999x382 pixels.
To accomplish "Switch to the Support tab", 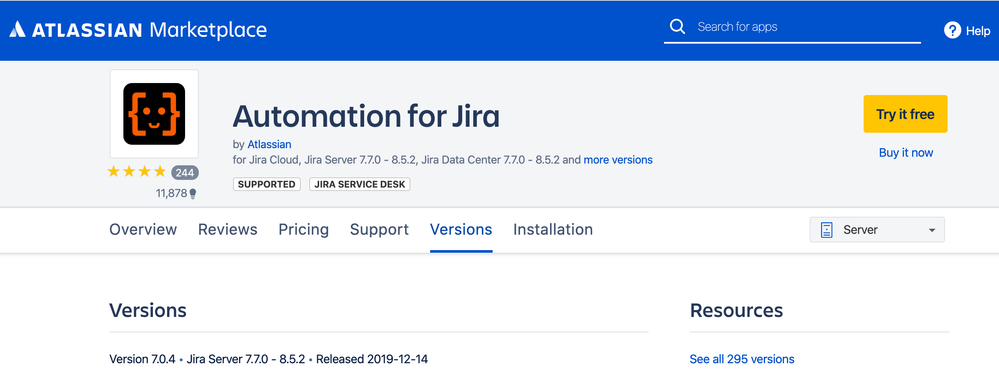I will pos(379,229).
